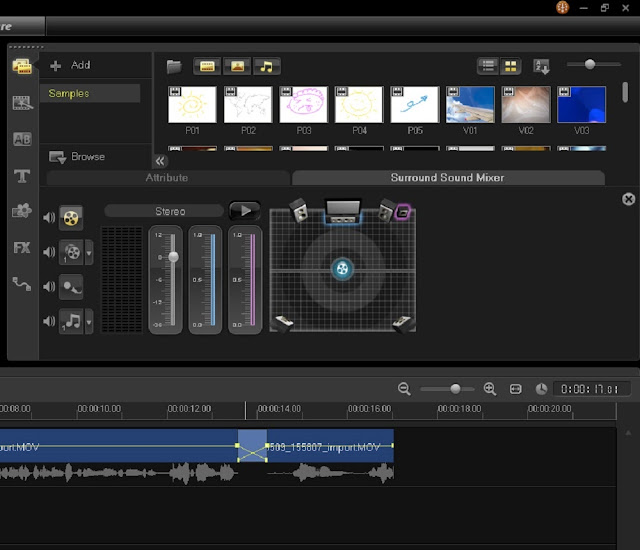Toggle audio files filter in library
This screenshot has width=640, height=550.
point(267,67)
